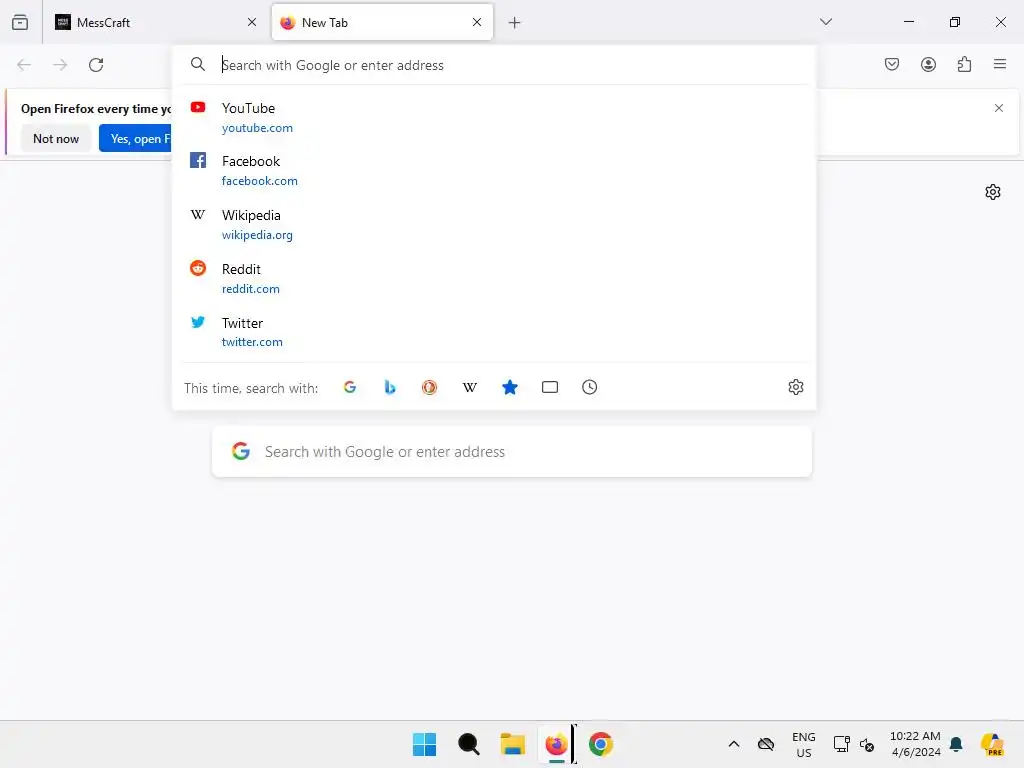Open the Extensions puzzle icon
This screenshot has width=1024, height=768.
click(964, 64)
